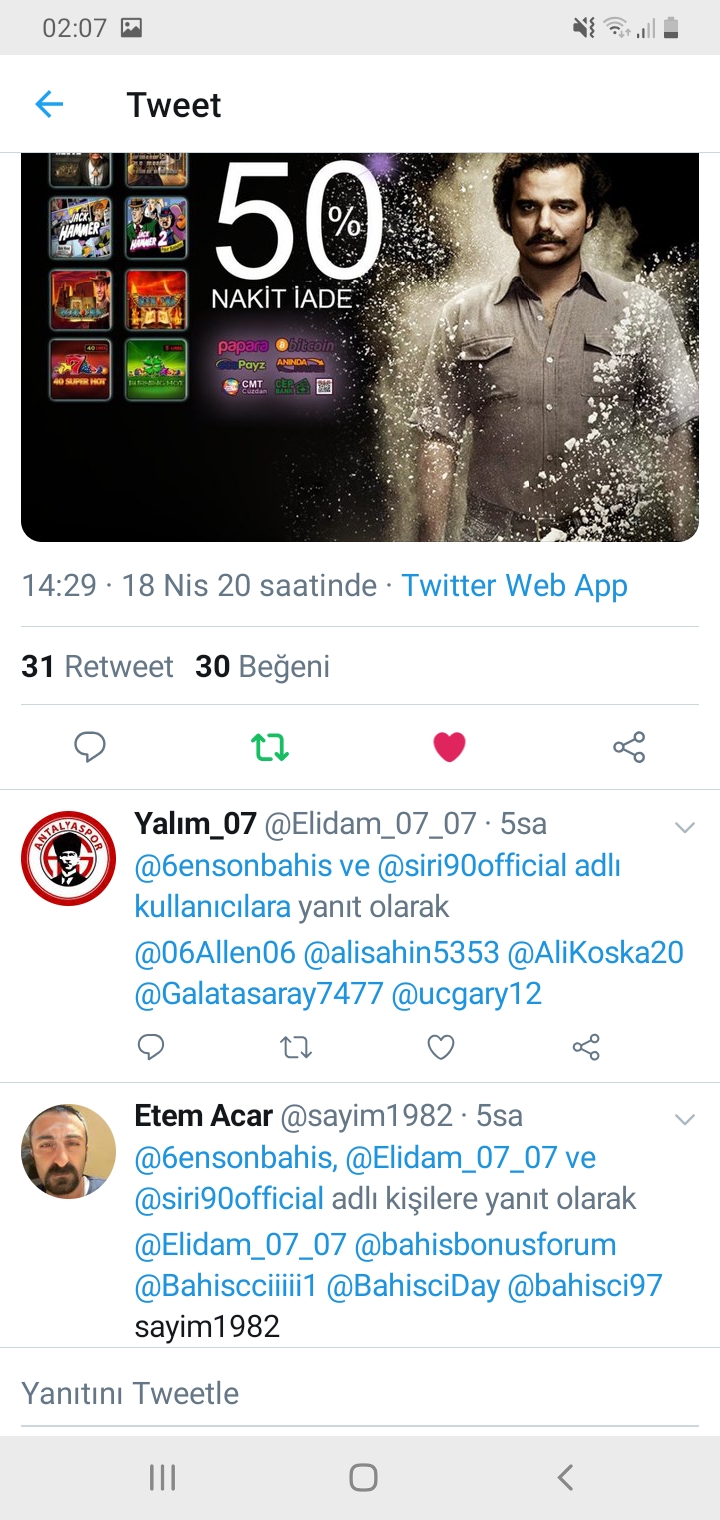This screenshot has width=720, height=1520.
Task: Tap the back arrow beside Tweet title
Action: 49,104
